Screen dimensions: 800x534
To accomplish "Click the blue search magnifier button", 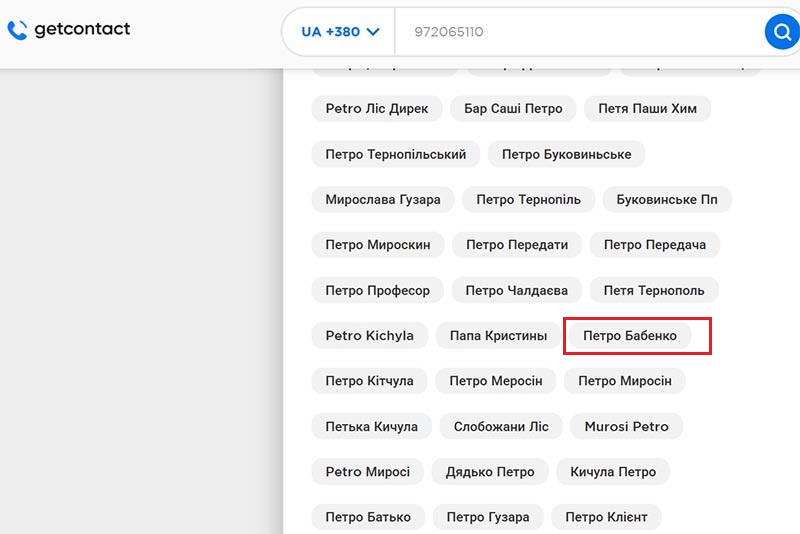I will pyautogui.click(x=782, y=32).
